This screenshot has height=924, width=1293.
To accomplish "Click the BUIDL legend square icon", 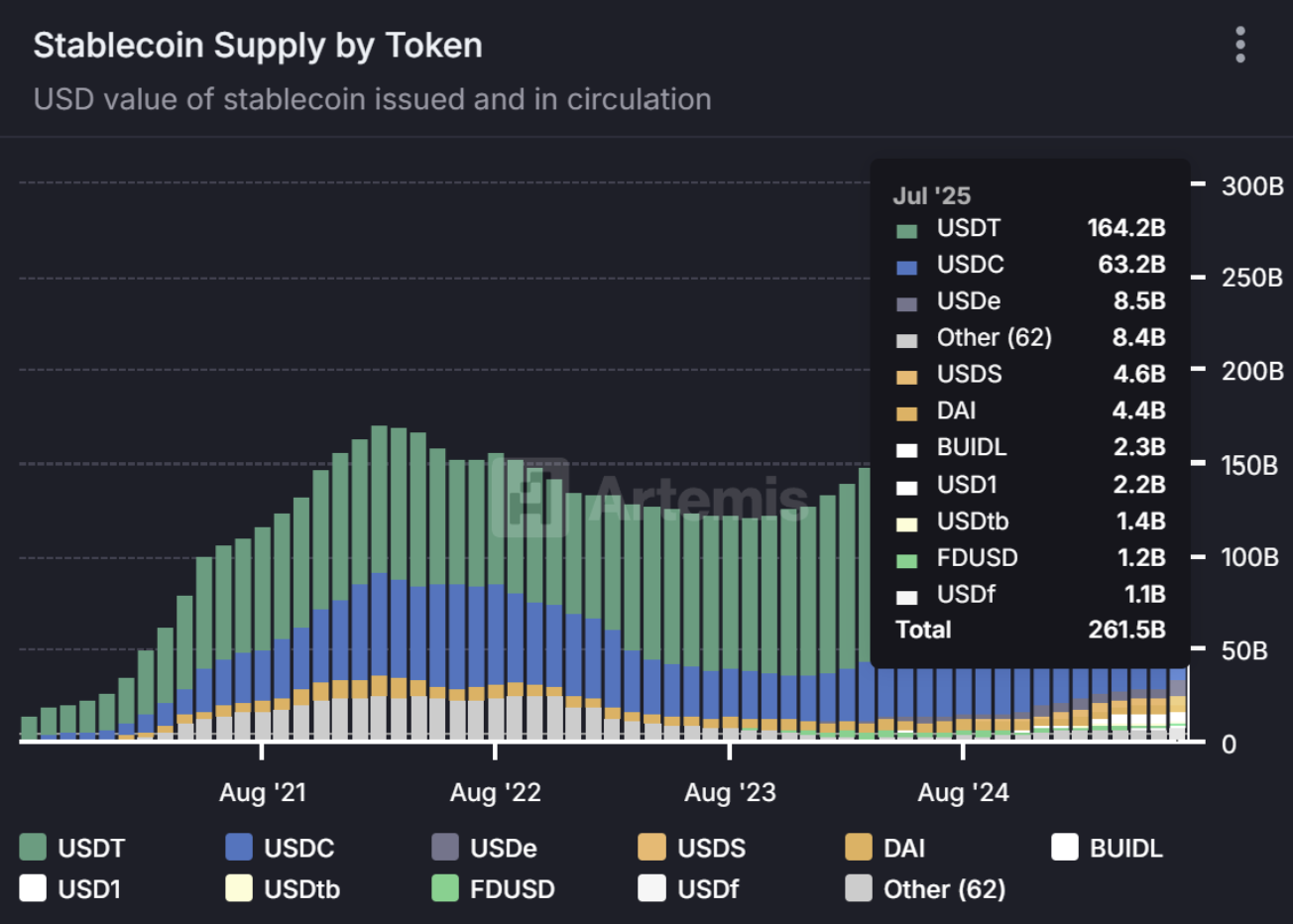I will click(x=1065, y=848).
